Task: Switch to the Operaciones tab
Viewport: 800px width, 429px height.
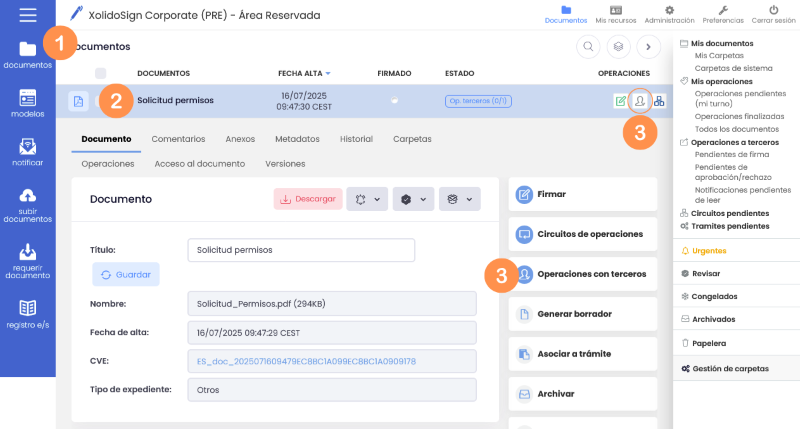Action: click(x=108, y=164)
